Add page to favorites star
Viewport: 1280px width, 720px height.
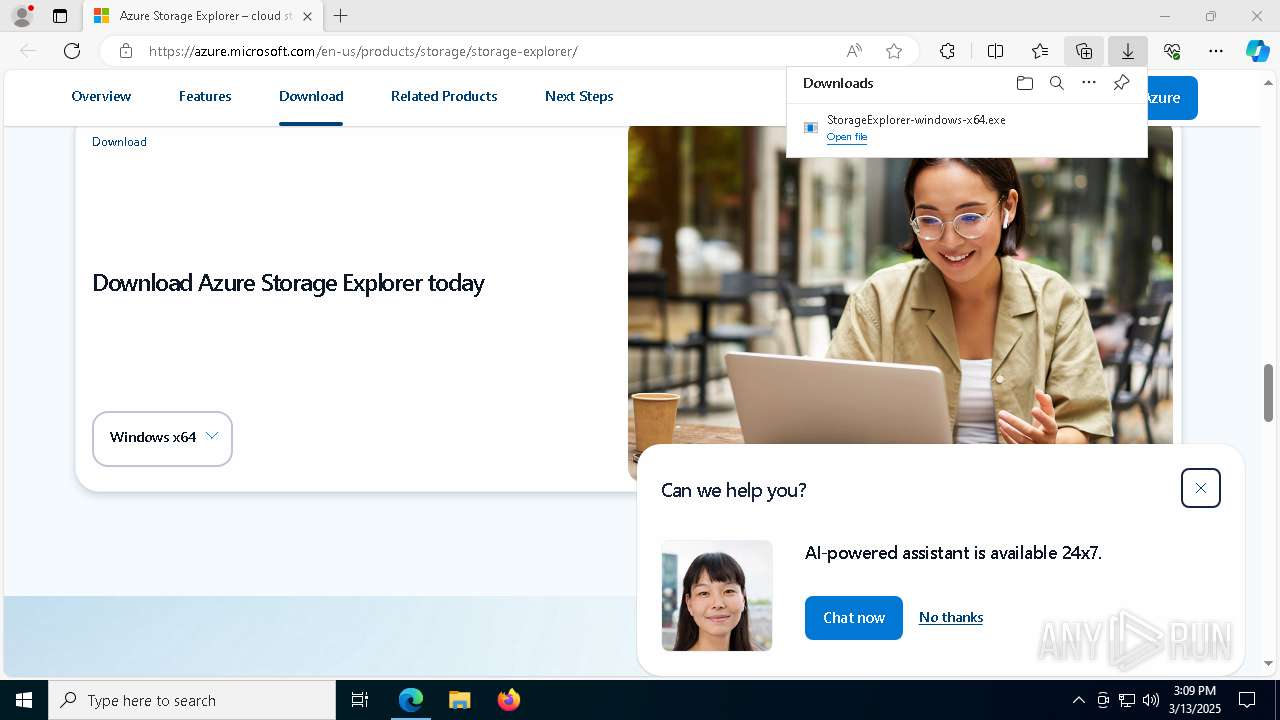tap(894, 51)
